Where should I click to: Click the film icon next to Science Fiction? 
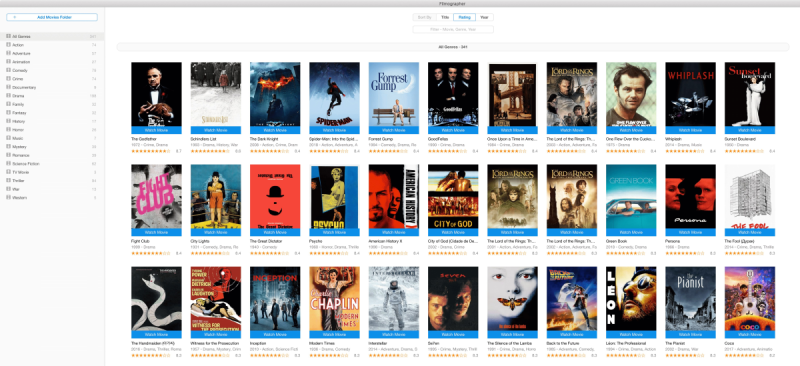point(8,163)
